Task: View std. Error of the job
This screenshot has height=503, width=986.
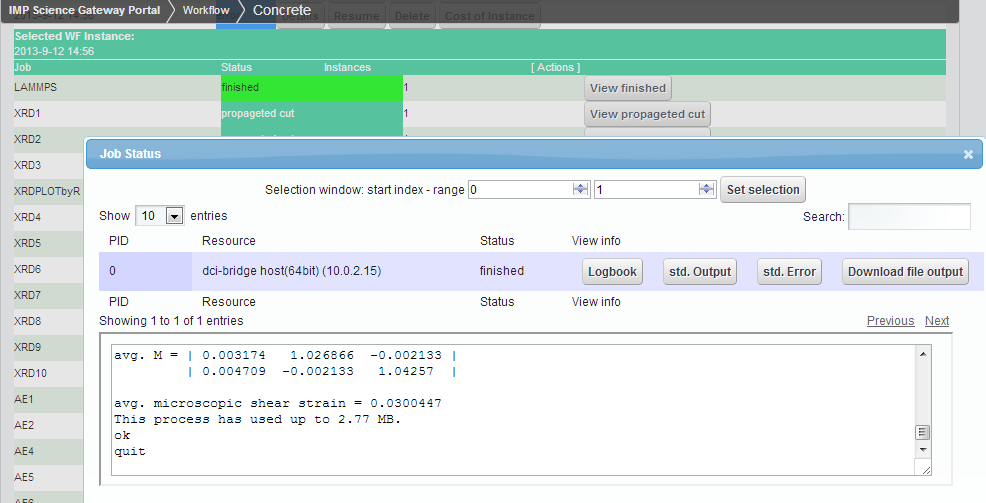Action: pyautogui.click(x=789, y=271)
